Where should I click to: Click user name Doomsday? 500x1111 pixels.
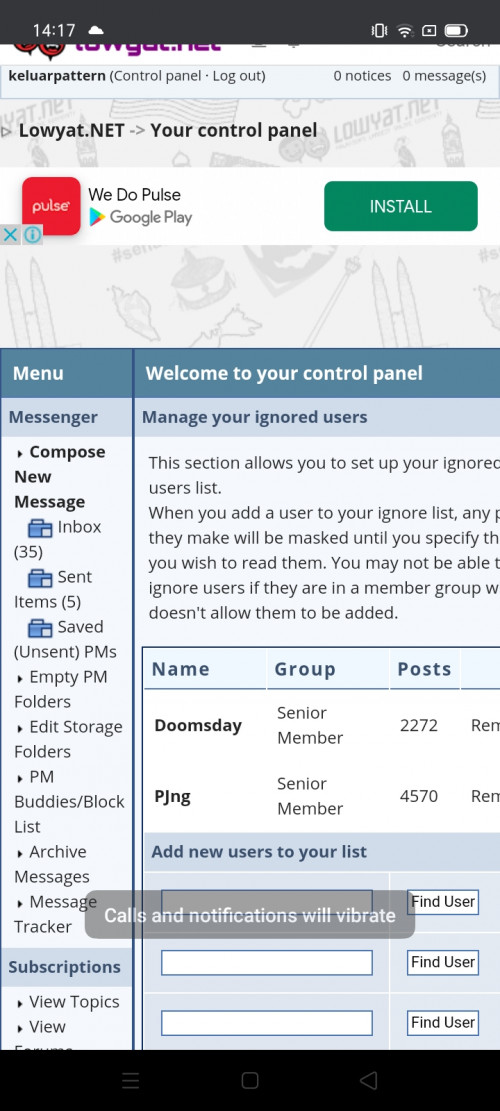(x=198, y=726)
